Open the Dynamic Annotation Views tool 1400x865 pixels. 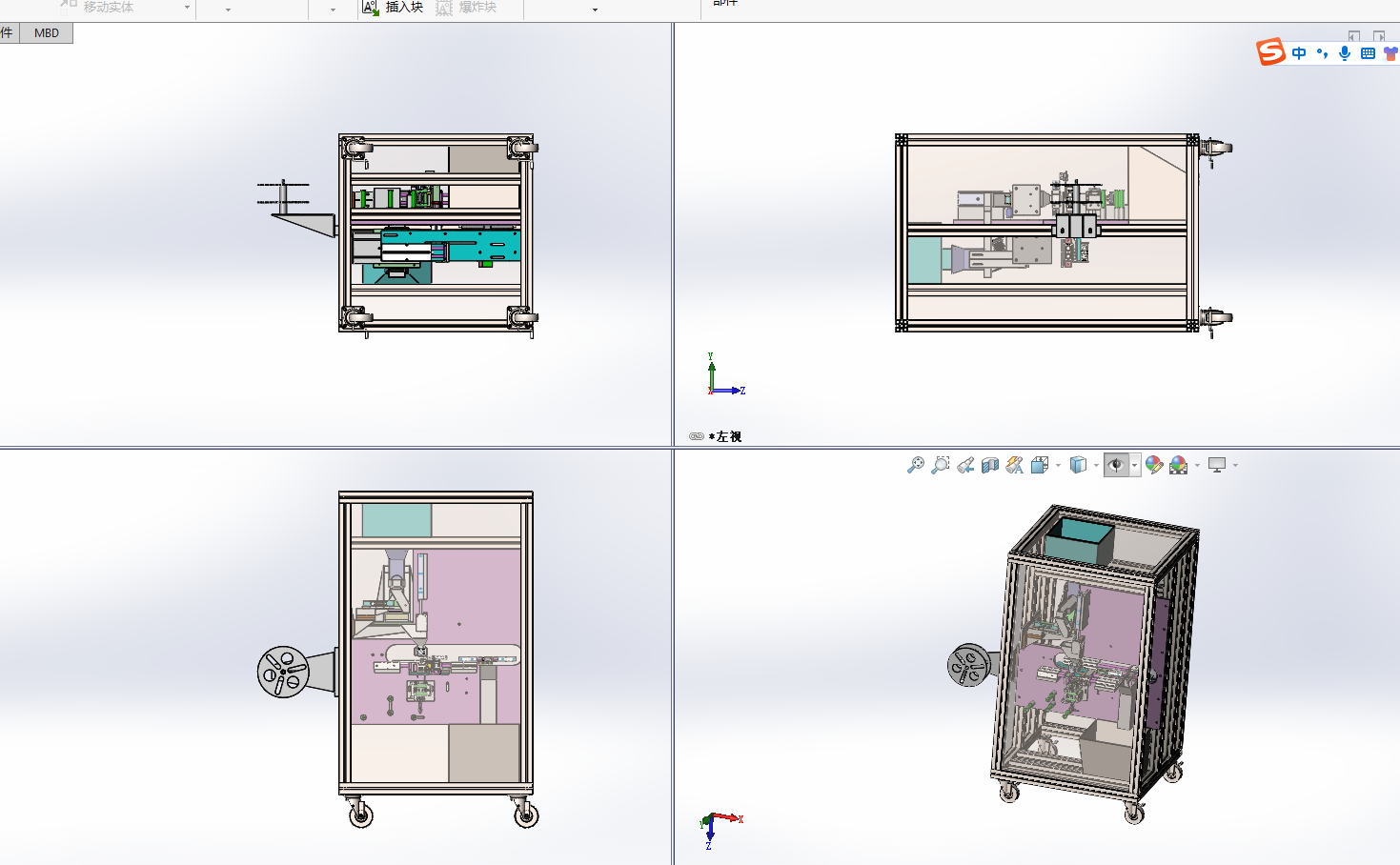(1014, 465)
